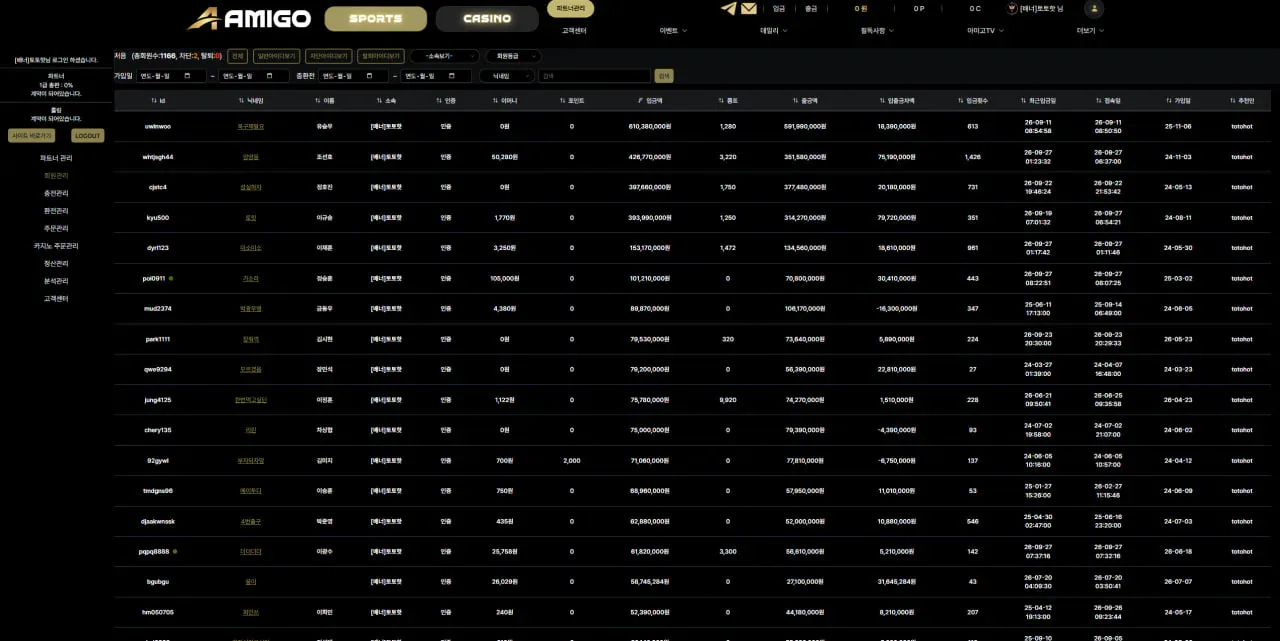Screen dimensions: 1280x641
Task: Open the 회원등급 dropdown
Action: coord(513,56)
